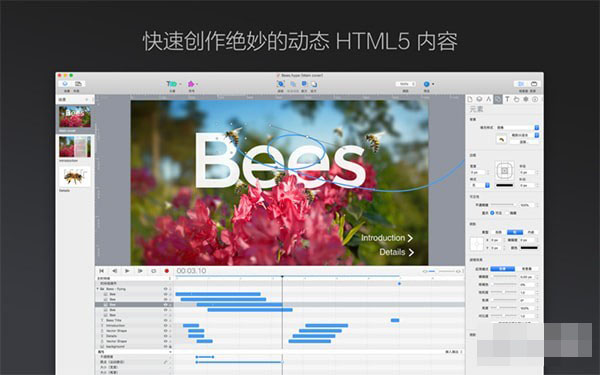The image size is (600, 375).
Task: Open the main timeline selector stepper
Action: (170, 278)
